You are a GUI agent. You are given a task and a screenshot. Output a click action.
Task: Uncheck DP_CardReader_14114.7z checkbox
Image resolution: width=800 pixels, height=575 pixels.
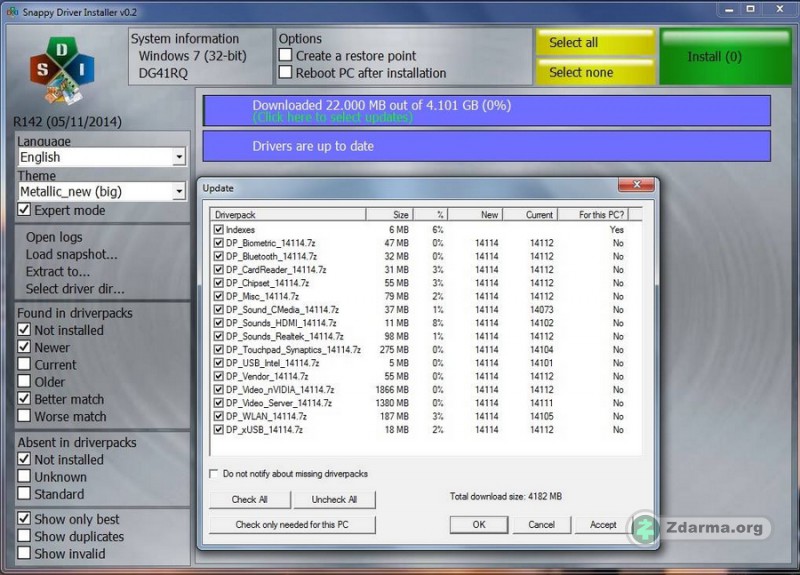click(218, 269)
